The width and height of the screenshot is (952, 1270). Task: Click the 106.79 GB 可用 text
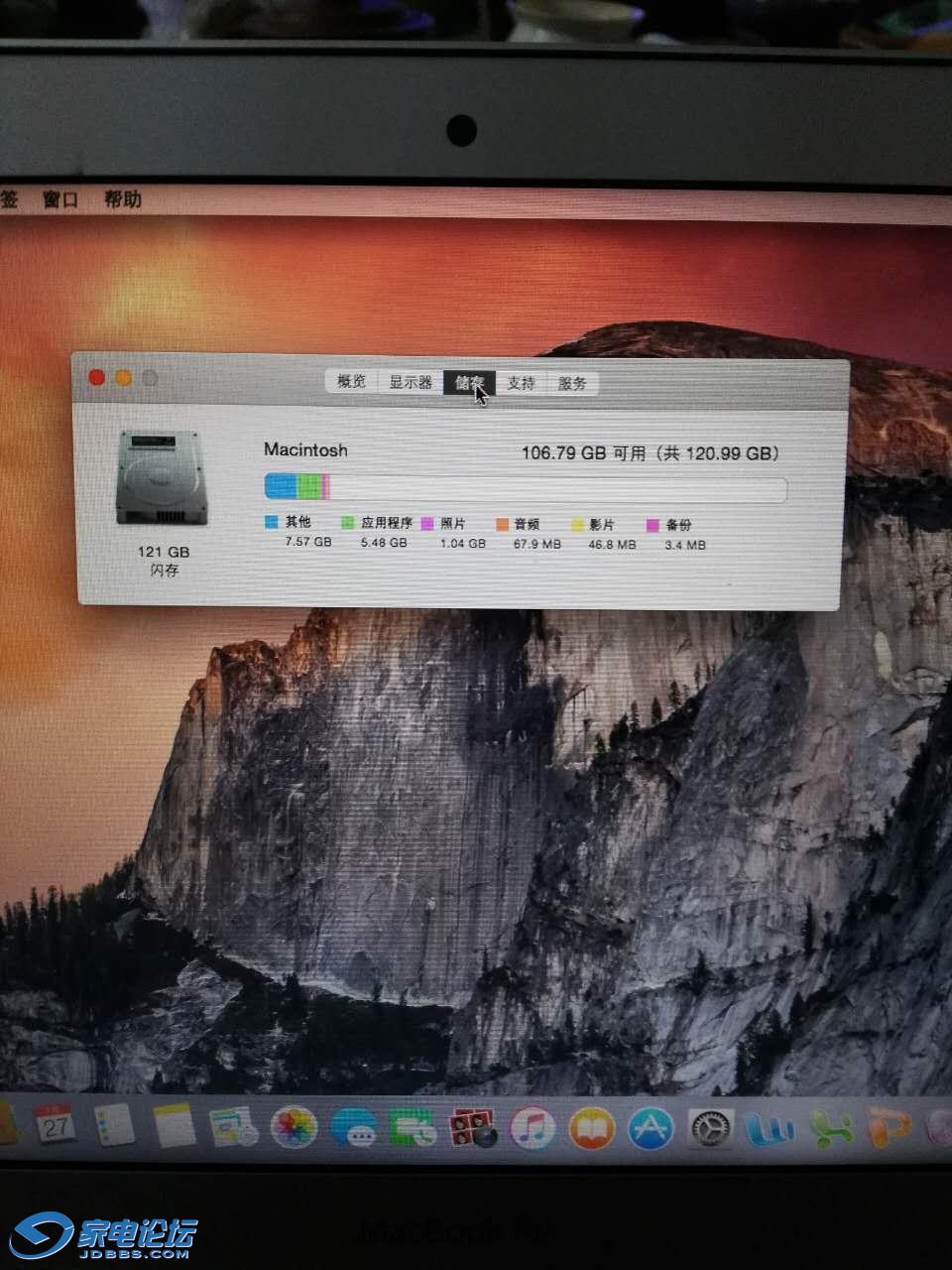click(x=583, y=453)
